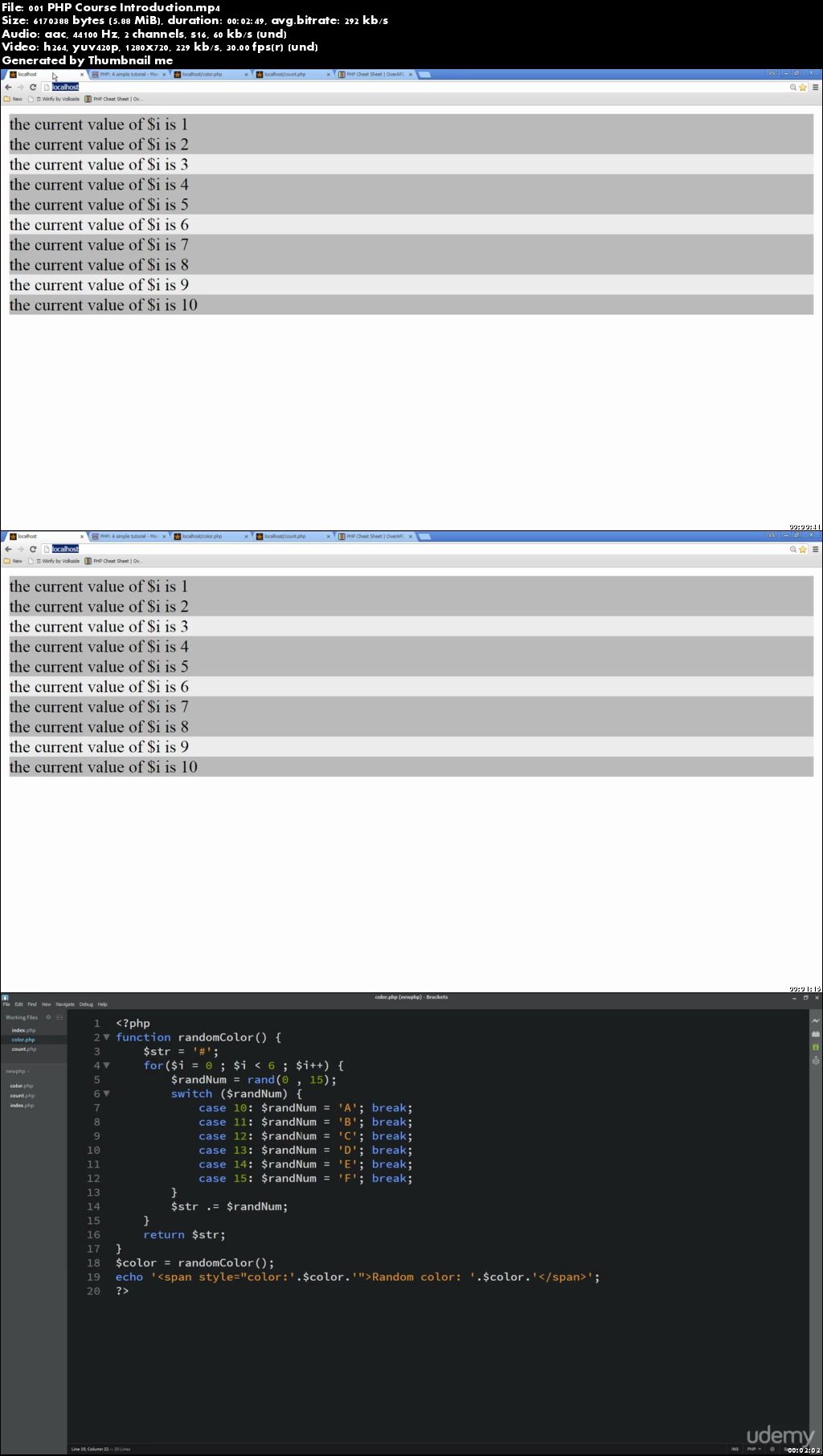This screenshot has width=823, height=1456.
Task: Open PHP Cheat Sheet bookmark in top frame
Action: [x=114, y=99]
